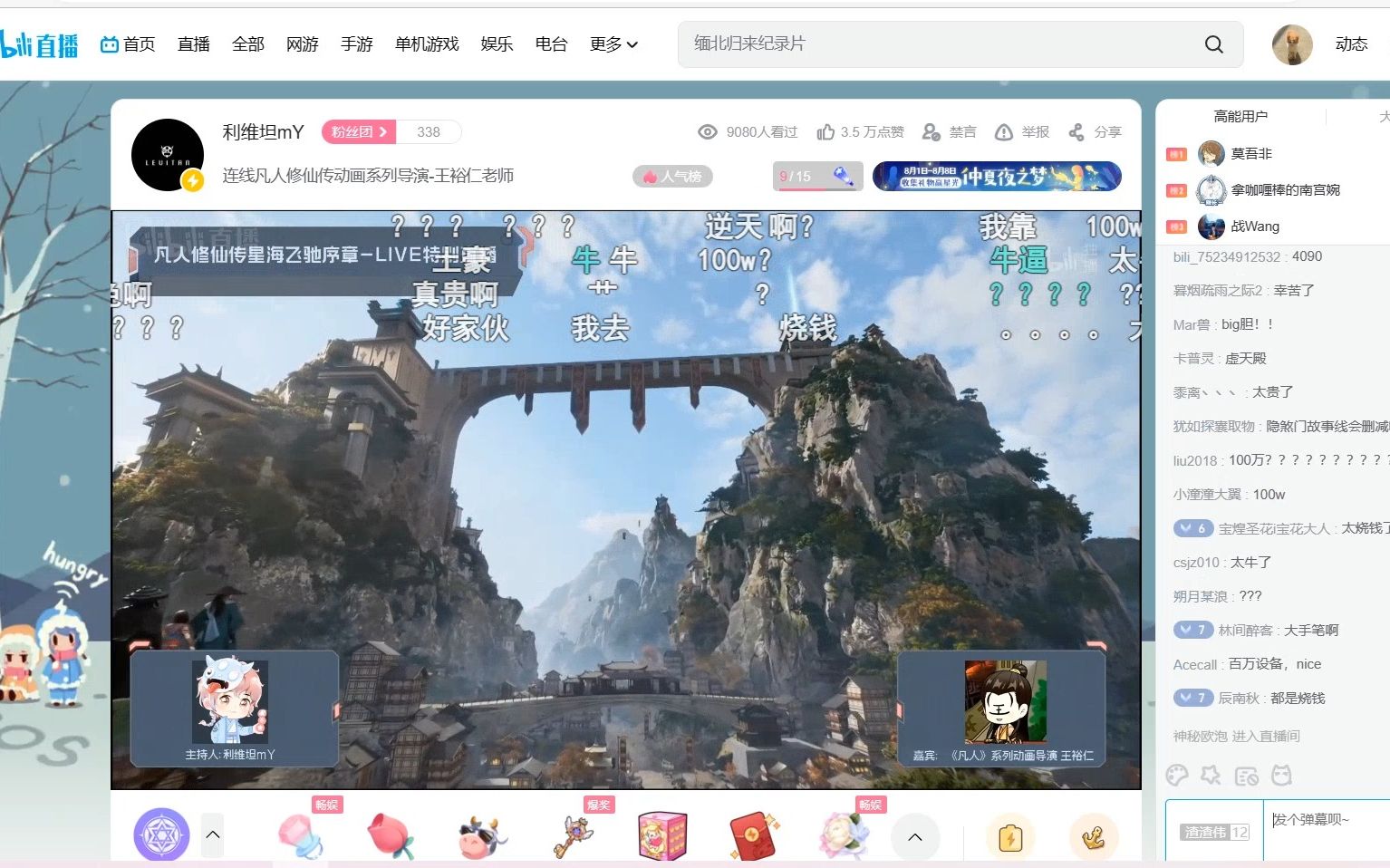This screenshot has height=868, width=1390.
Task: Open streamer 利维坦mY's avatar
Action: [x=168, y=155]
